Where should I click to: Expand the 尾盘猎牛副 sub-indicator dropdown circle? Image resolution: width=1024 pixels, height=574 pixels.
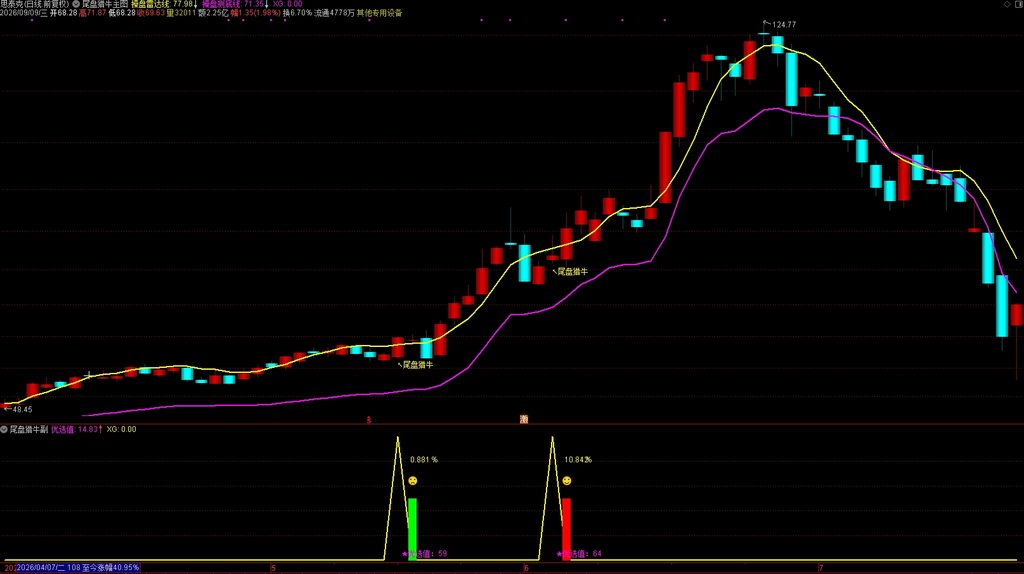tap(4, 429)
